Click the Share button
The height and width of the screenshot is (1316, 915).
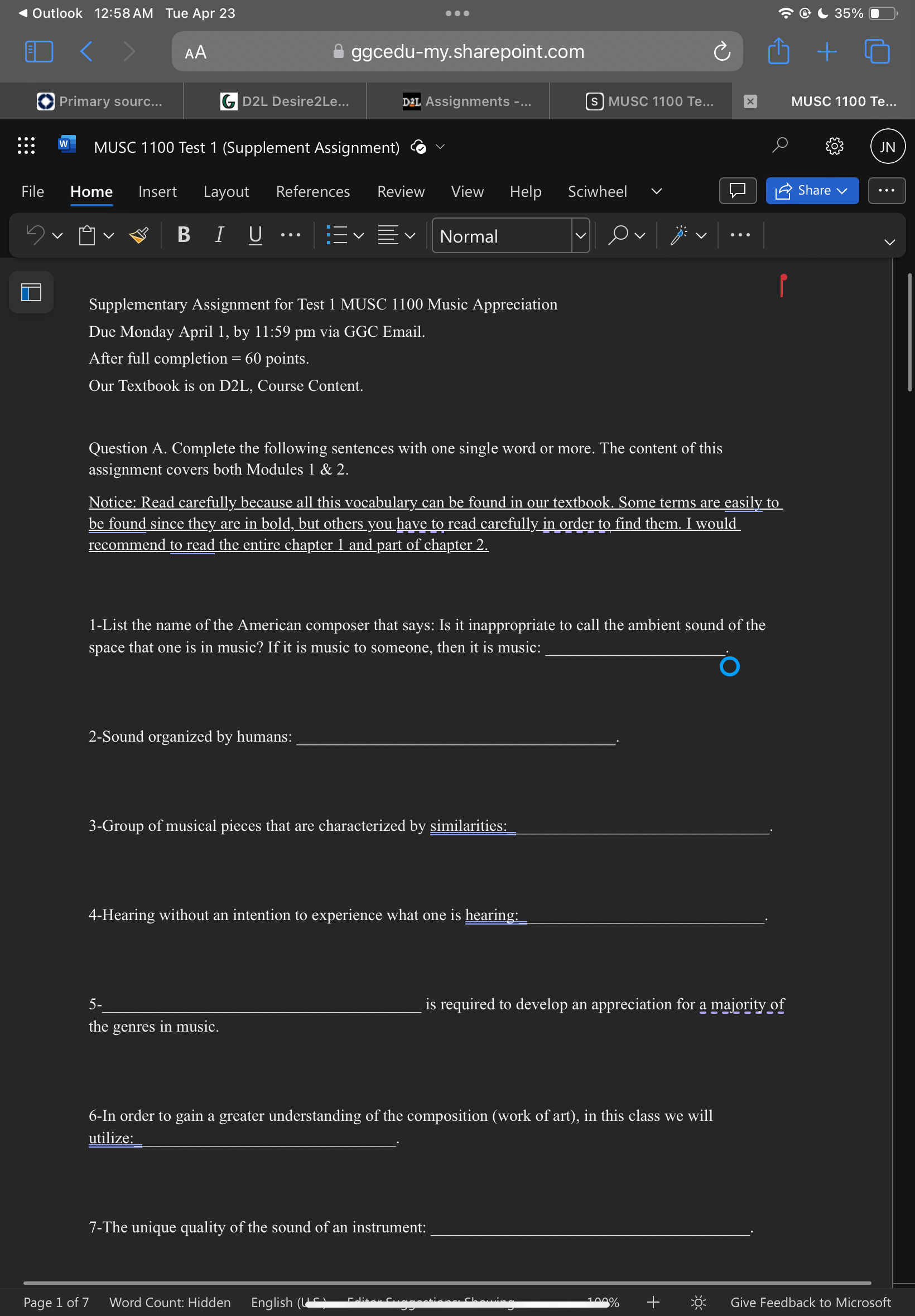pyautogui.click(x=812, y=191)
